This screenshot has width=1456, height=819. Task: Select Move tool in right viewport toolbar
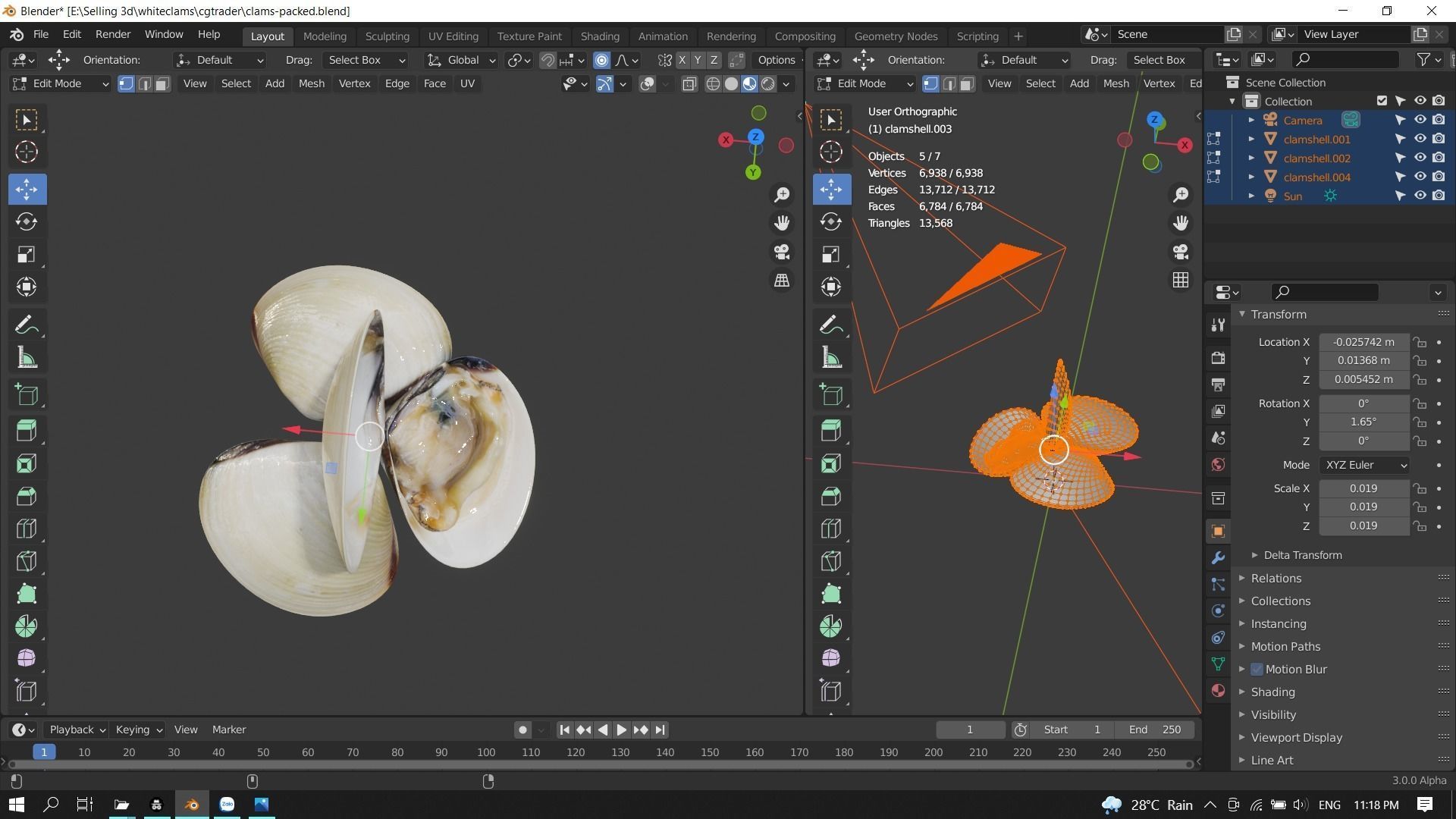tap(831, 189)
